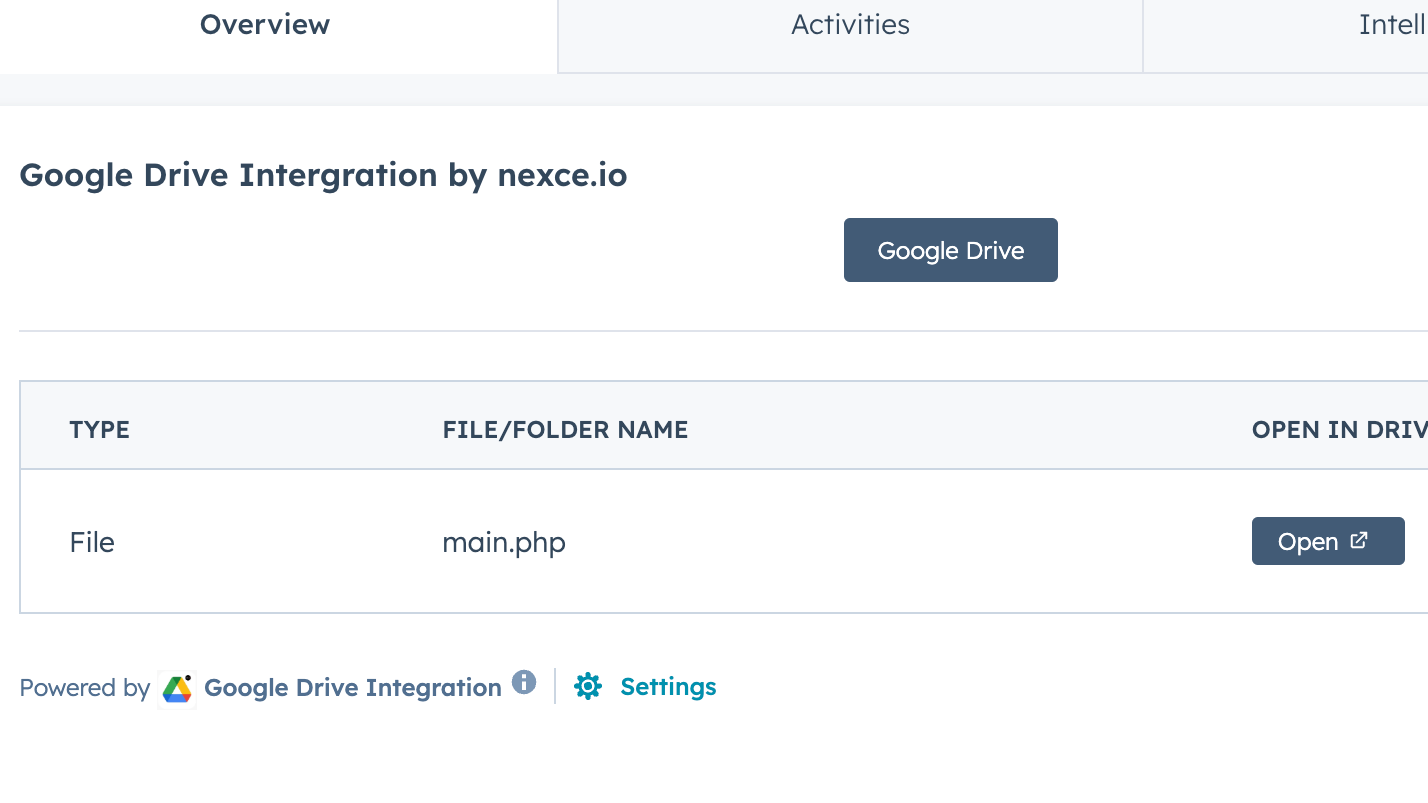This screenshot has height=803, width=1428.
Task: Click the File type cell in the row
Action: pyautogui.click(x=92, y=542)
